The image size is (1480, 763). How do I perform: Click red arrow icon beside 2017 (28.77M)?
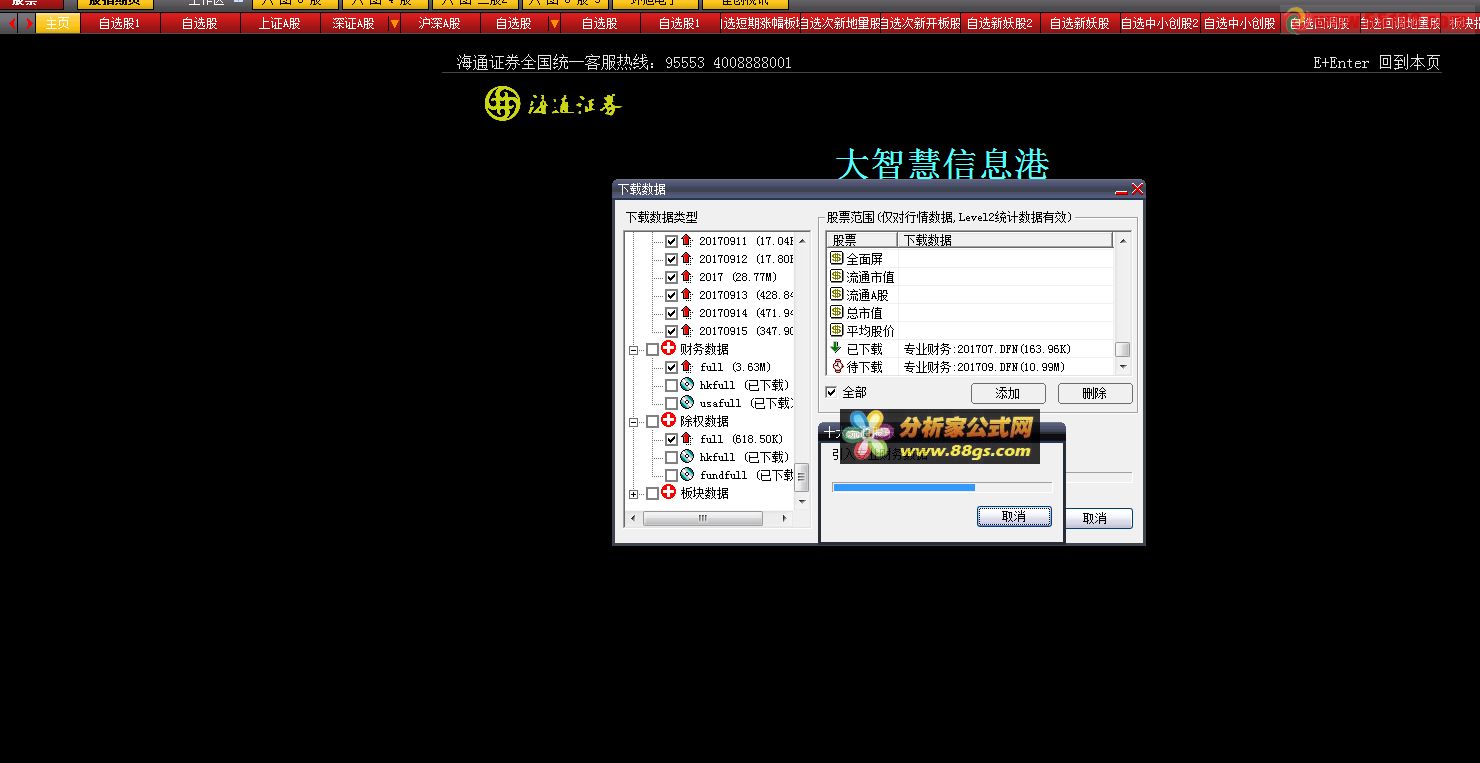687,277
